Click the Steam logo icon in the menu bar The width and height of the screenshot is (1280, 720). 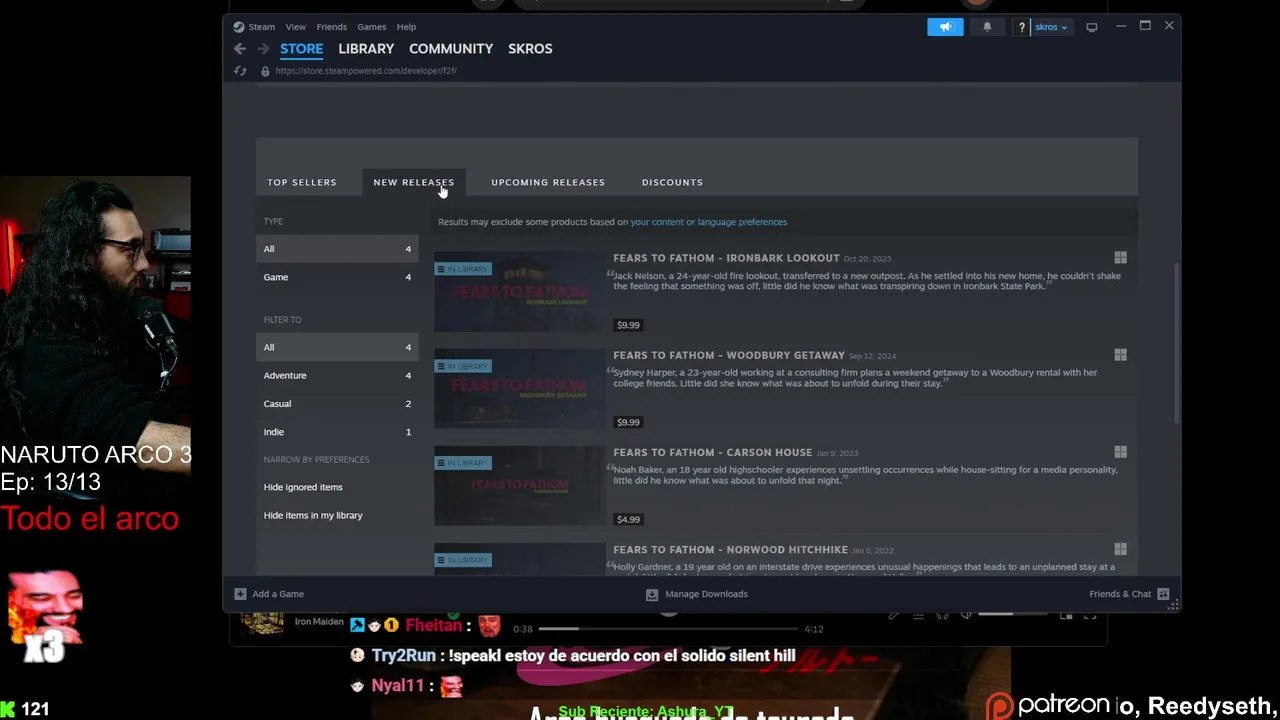[238, 27]
